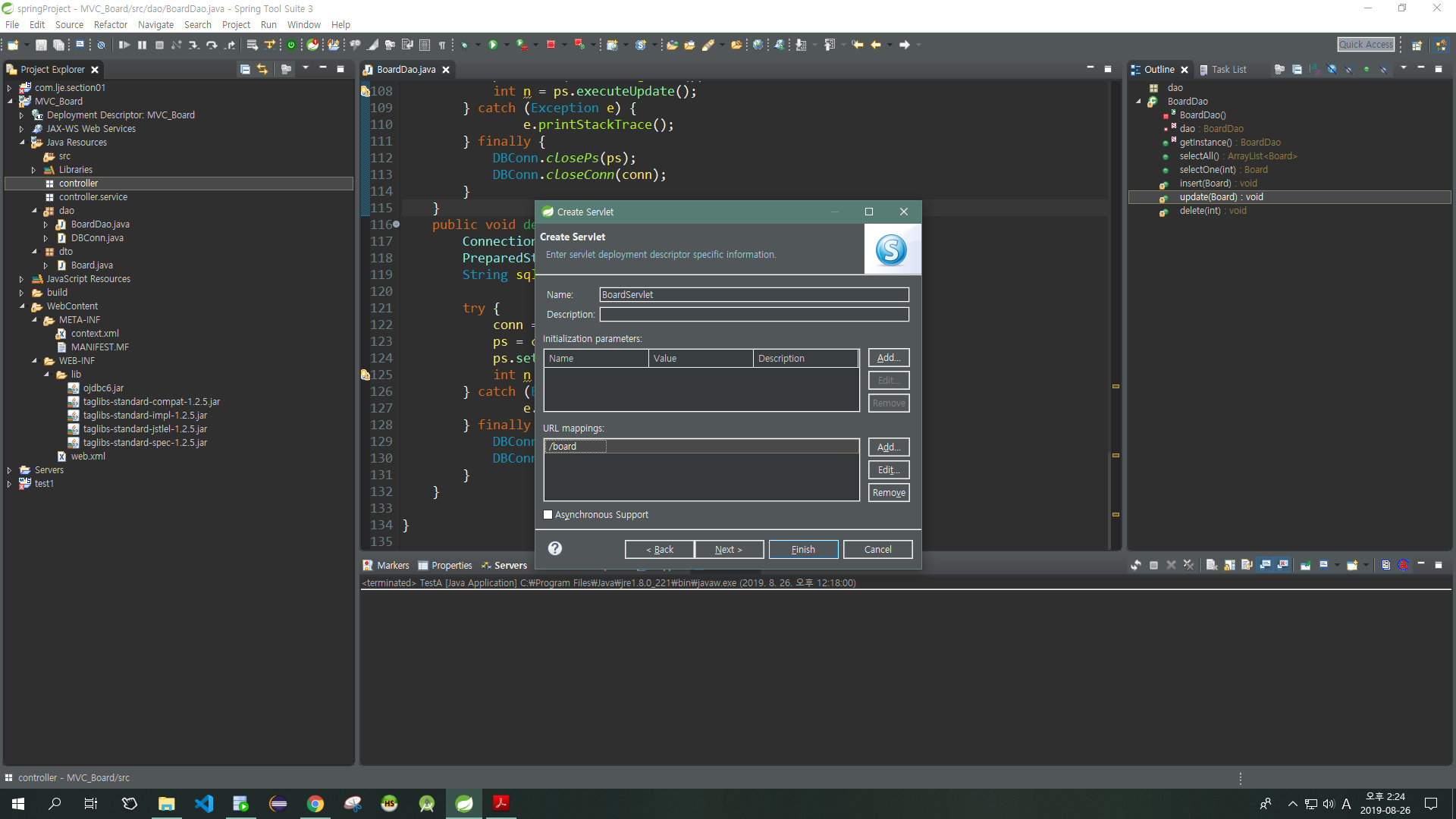Click the red Terminate stop icon
This screenshot has height=819, width=1456.
(551, 45)
